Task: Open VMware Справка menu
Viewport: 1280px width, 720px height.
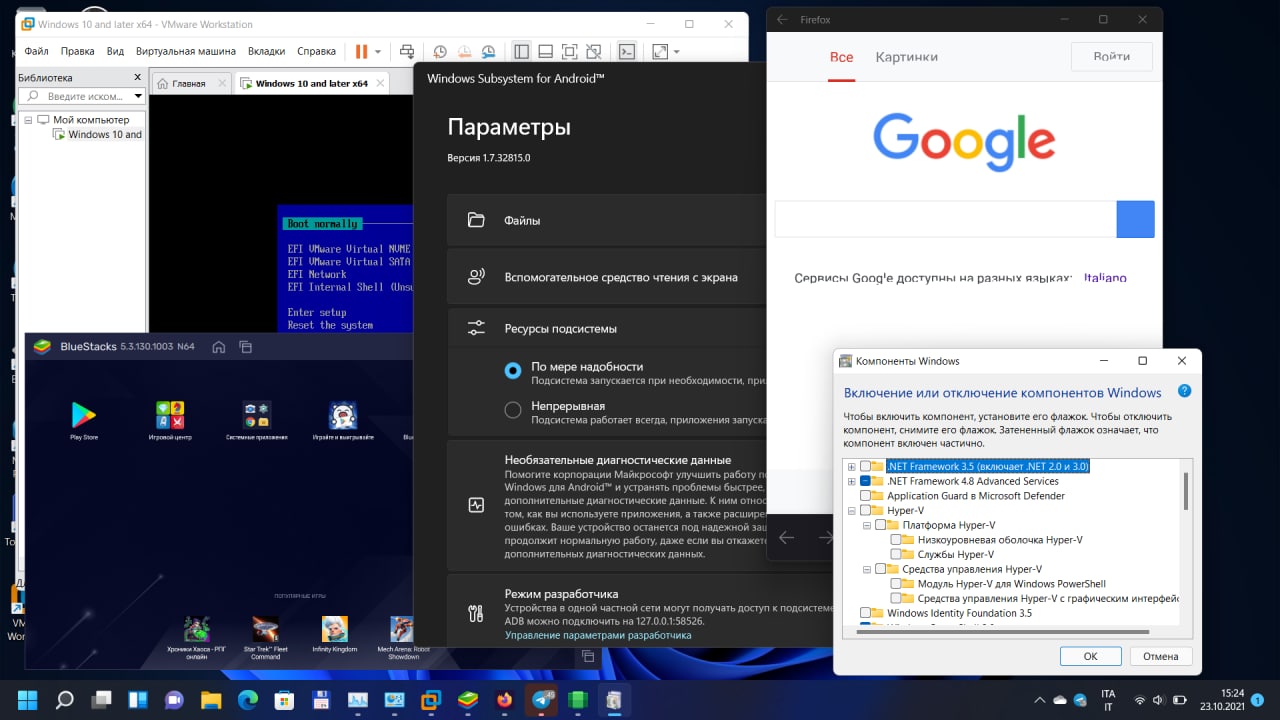Action: (x=317, y=51)
